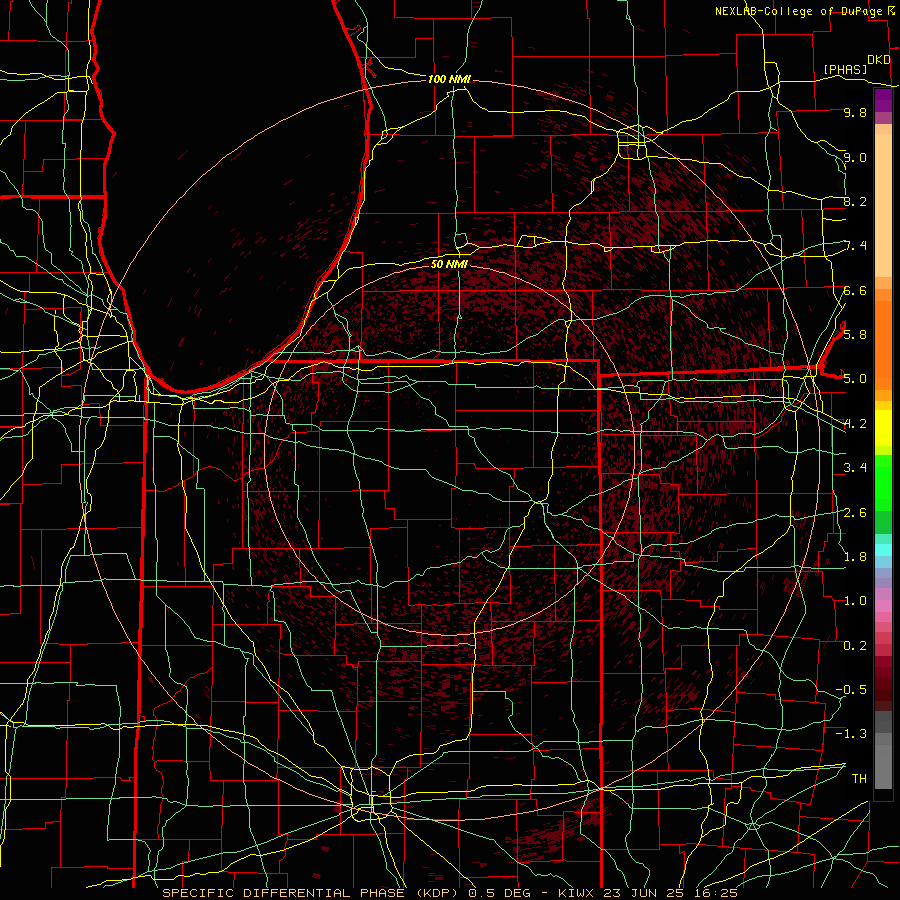The width and height of the screenshot is (900, 900).
Task: Click the 100 NMI range ring label
Action: pyautogui.click(x=449, y=79)
